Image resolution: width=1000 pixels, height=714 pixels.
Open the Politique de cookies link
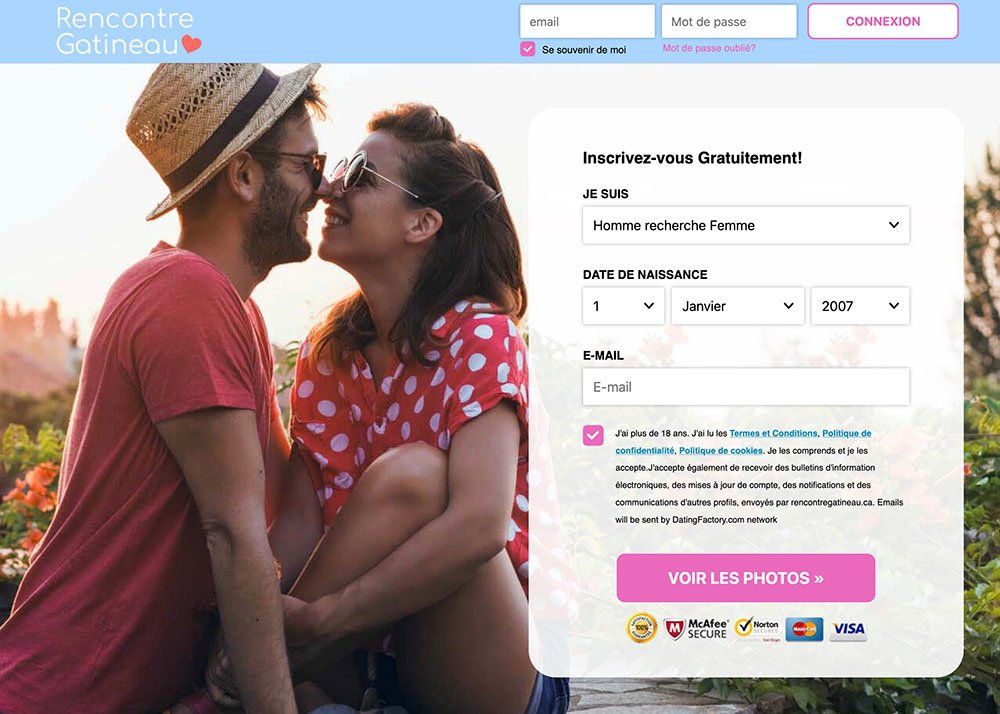pyautogui.click(x=721, y=451)
